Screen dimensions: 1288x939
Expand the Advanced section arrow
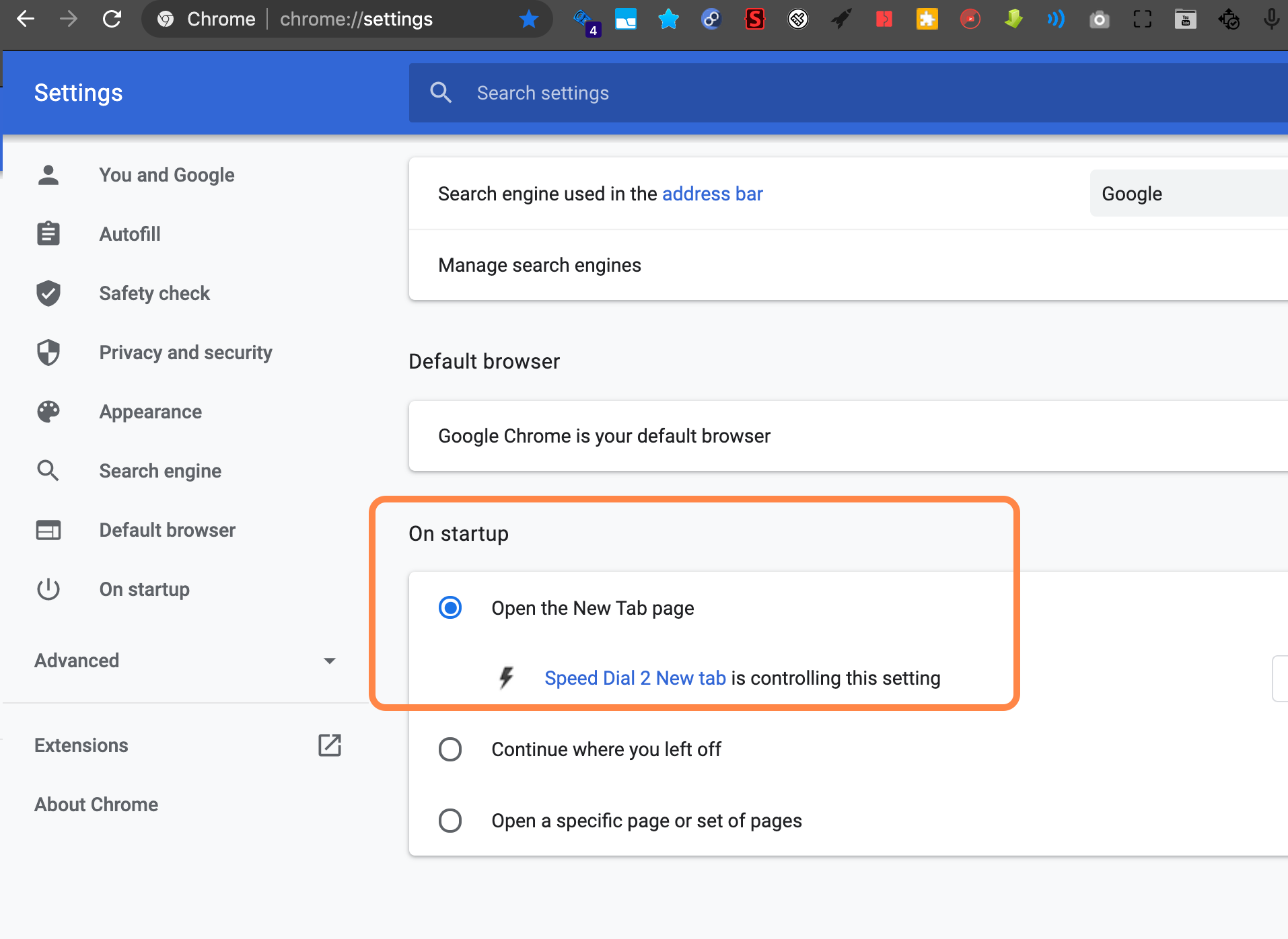pyautogui.click(x=330, y=661)
